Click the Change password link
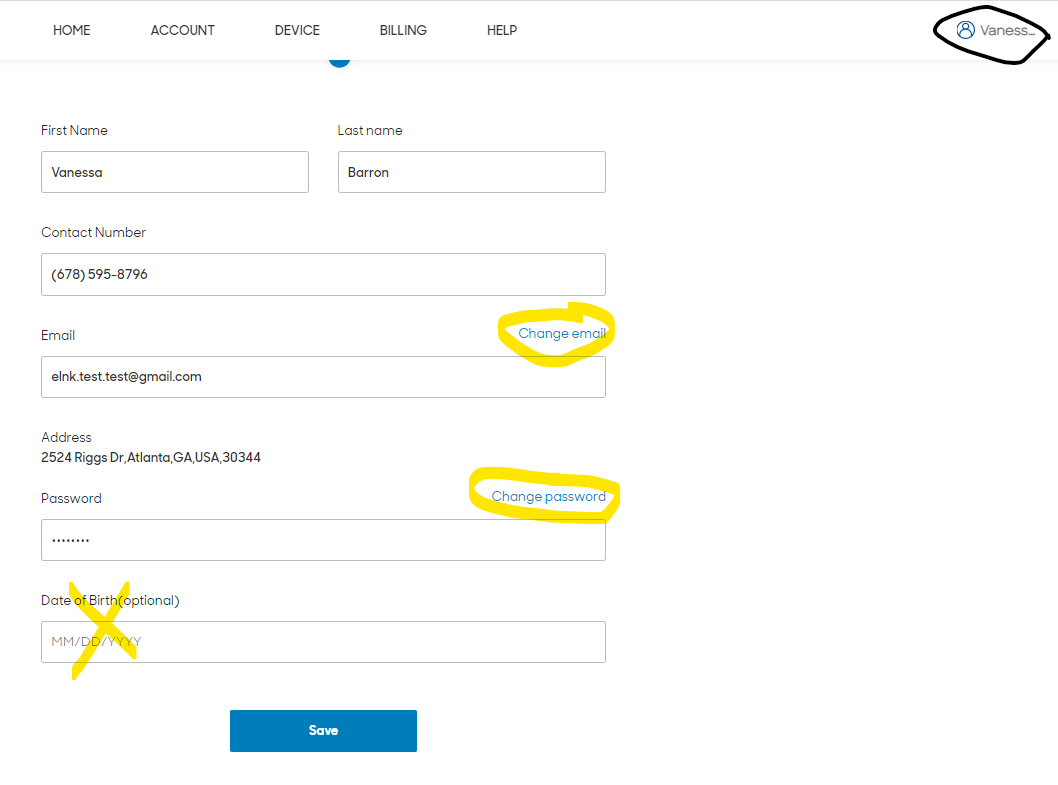Image resolution: width=1058 pixels, height=785 pixels. (x=549, y=497)
